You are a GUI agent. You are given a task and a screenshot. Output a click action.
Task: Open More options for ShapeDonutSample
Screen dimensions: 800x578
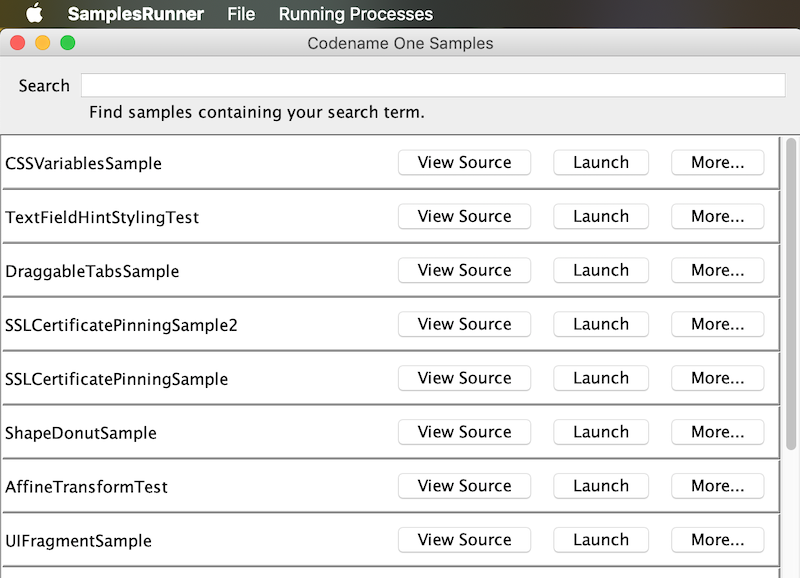pyautogui.click(x=717, y=432)
